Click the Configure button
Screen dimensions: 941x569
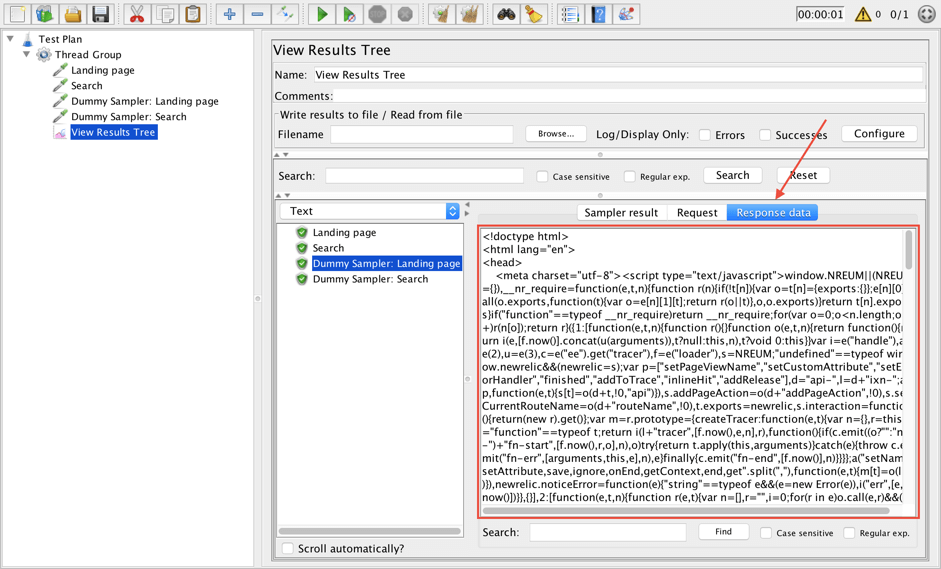879,134
